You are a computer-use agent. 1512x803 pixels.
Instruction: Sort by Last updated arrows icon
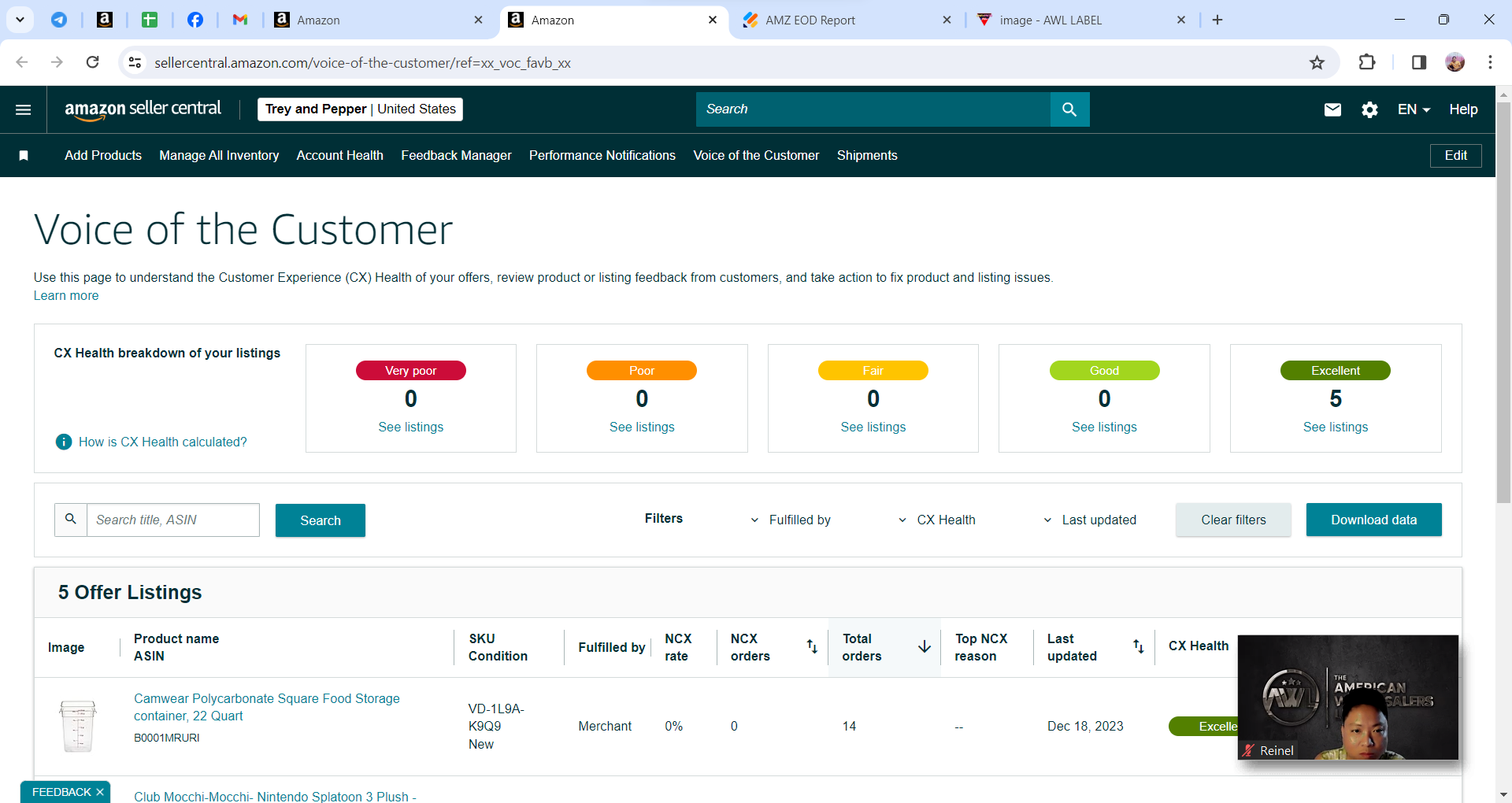(x=1139, y=647)
